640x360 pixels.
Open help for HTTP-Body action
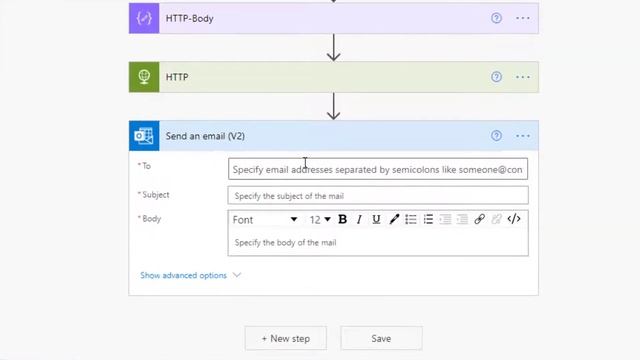(496, 18)
